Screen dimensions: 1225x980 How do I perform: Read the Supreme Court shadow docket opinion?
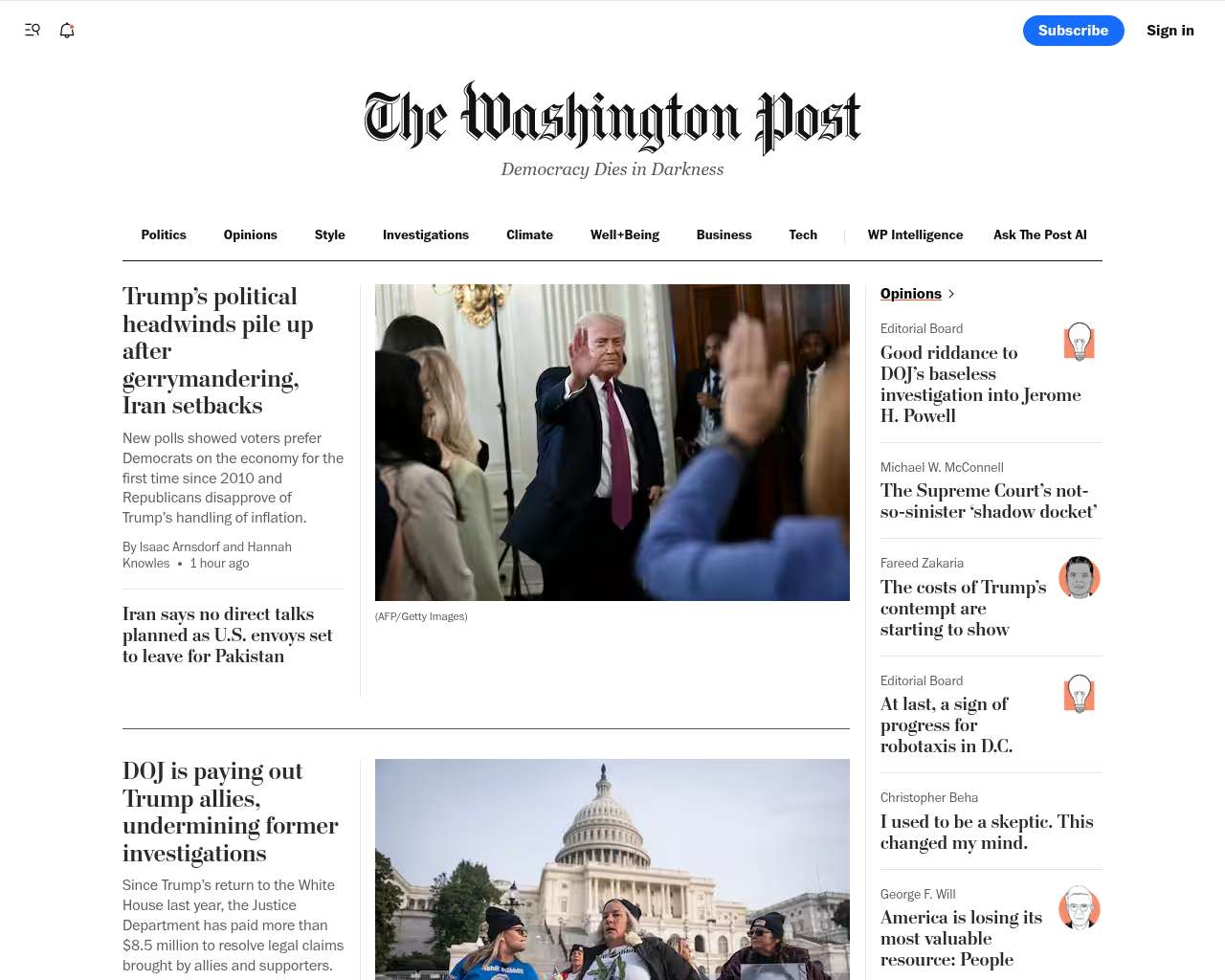[x=989, y=501]
